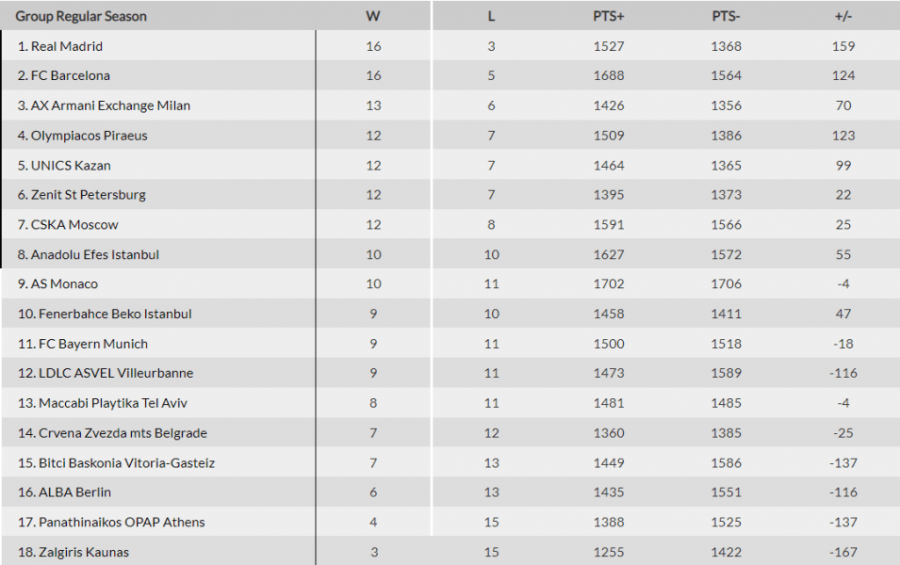Open the Zalgiris Kaunas team entry
This screenshot has width=900, height=565.
pos(73,552)
